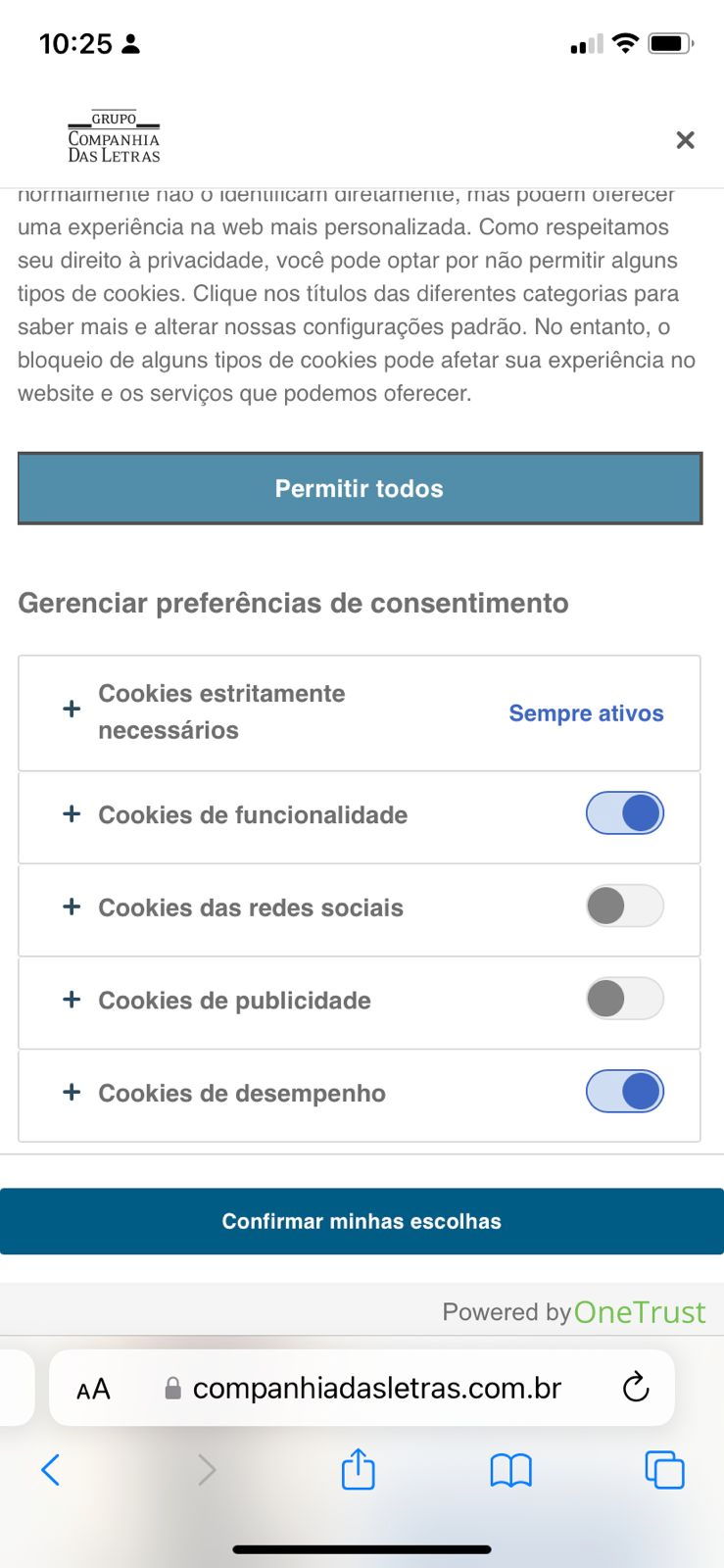This screenshot has width=724, height=1568.
Task: Close the cookie preferences panel
Action: point(685,140)
